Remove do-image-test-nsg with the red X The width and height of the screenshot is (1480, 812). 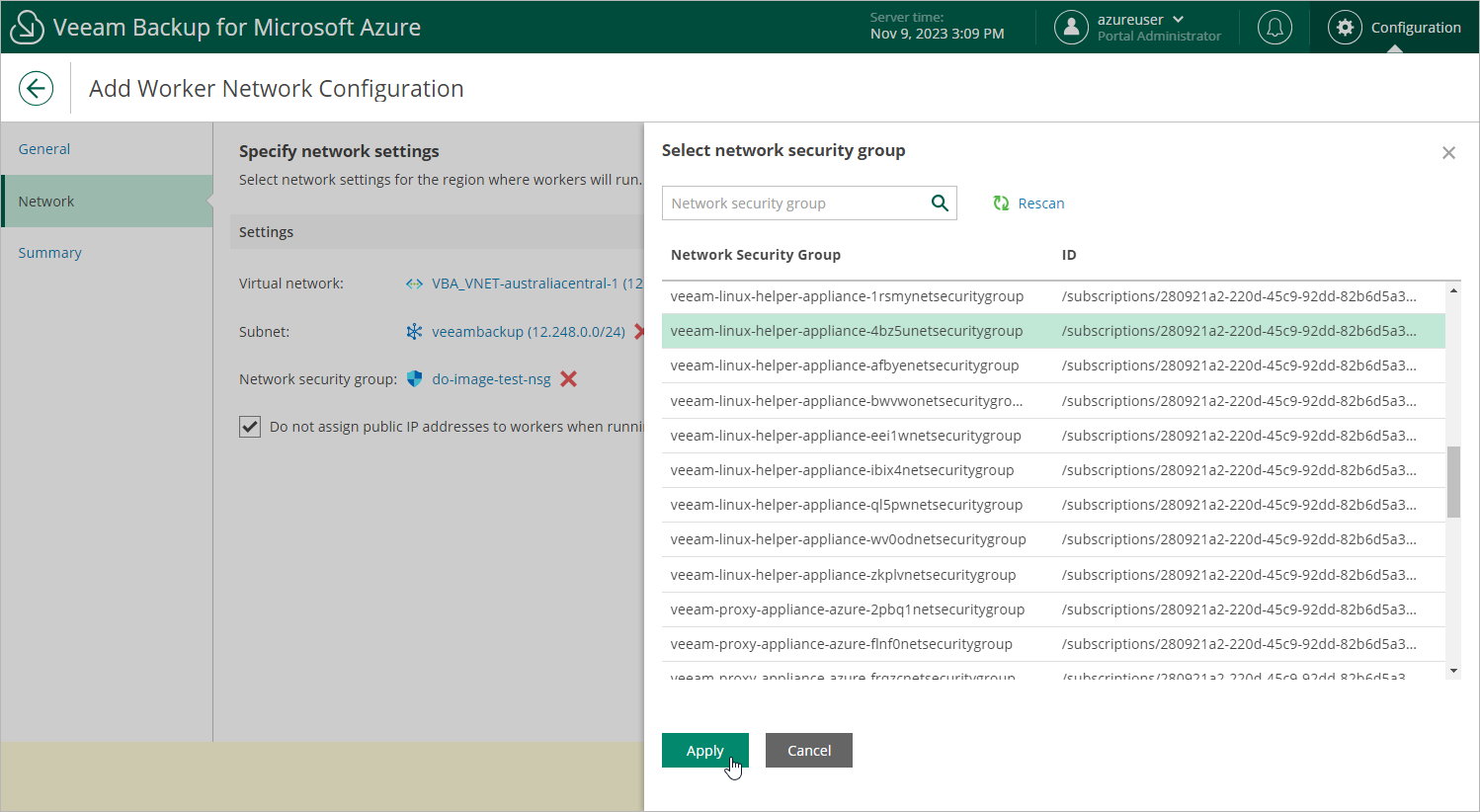click(569, 379)
